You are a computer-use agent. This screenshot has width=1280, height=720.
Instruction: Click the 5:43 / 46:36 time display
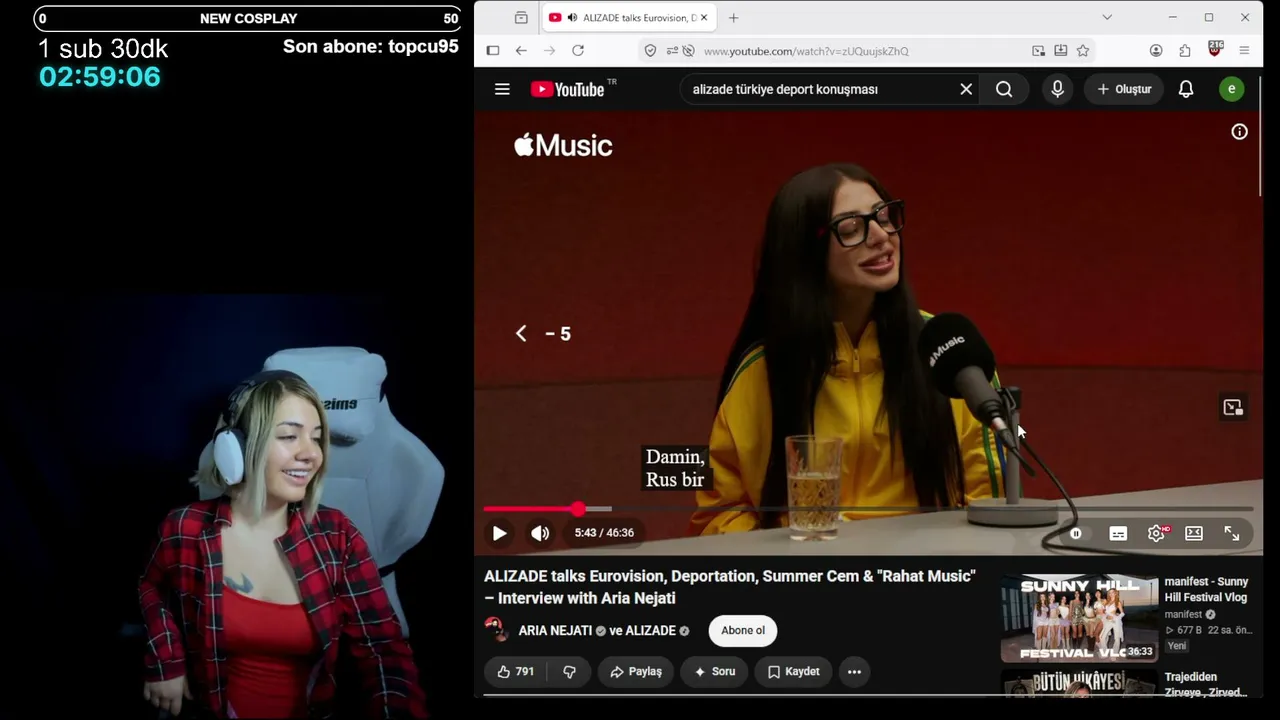point(604,533)
